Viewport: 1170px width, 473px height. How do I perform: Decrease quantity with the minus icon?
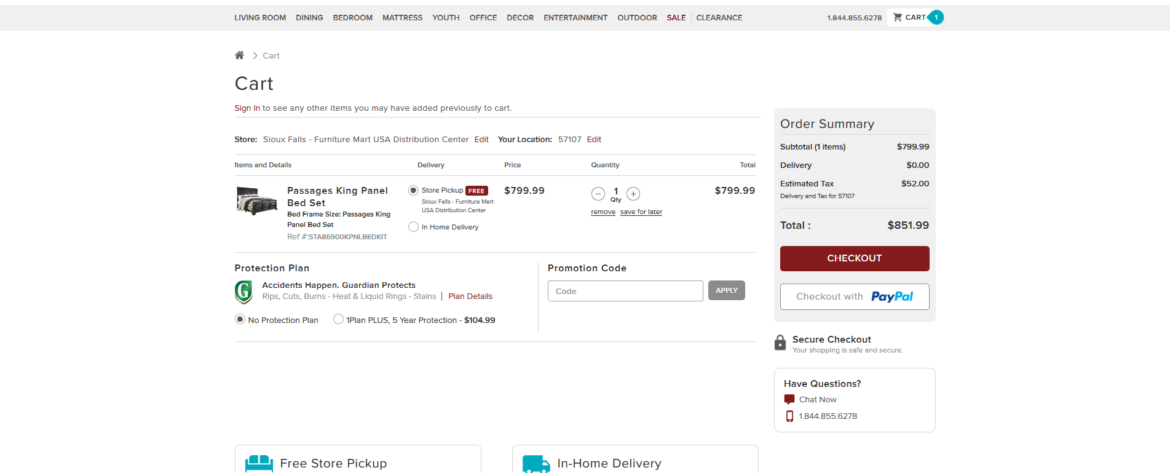[598, 194]
